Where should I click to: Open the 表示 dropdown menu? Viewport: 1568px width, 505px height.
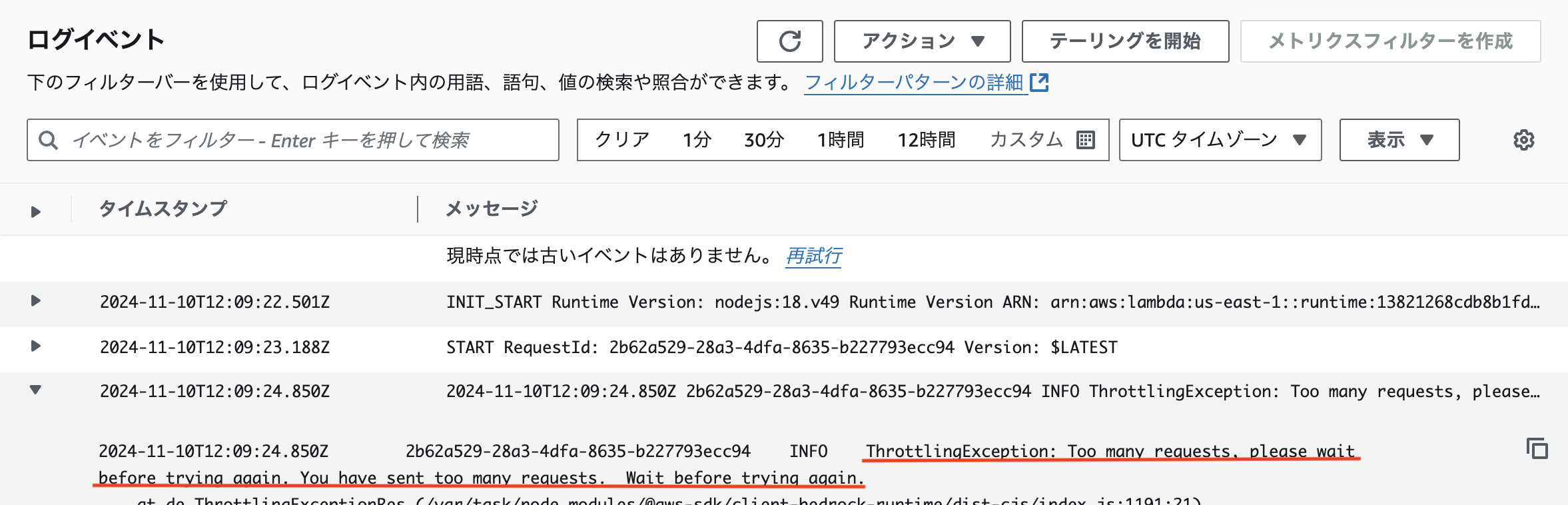point(1399,140)
